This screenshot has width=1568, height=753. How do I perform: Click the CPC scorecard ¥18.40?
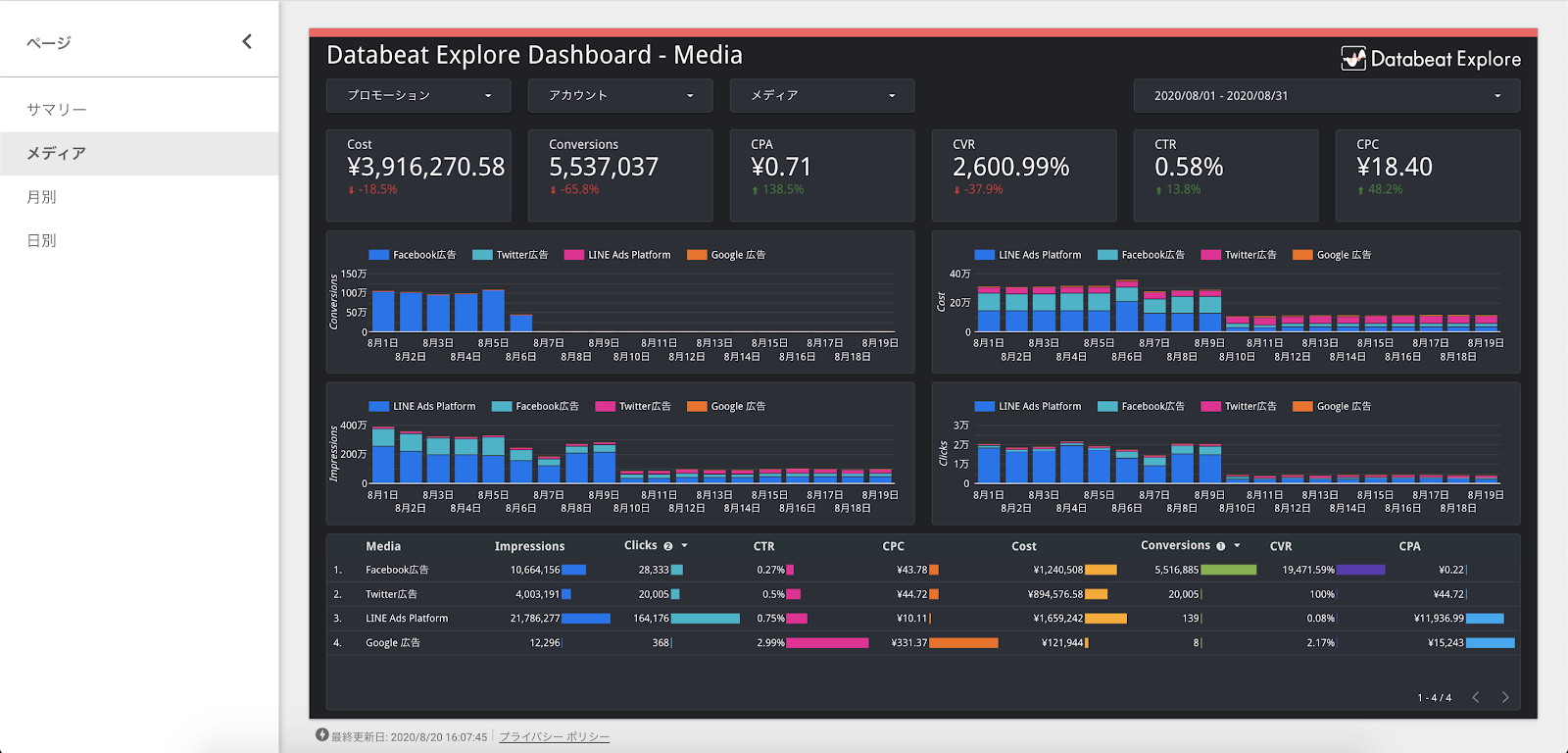click(x=1428, y=176)
